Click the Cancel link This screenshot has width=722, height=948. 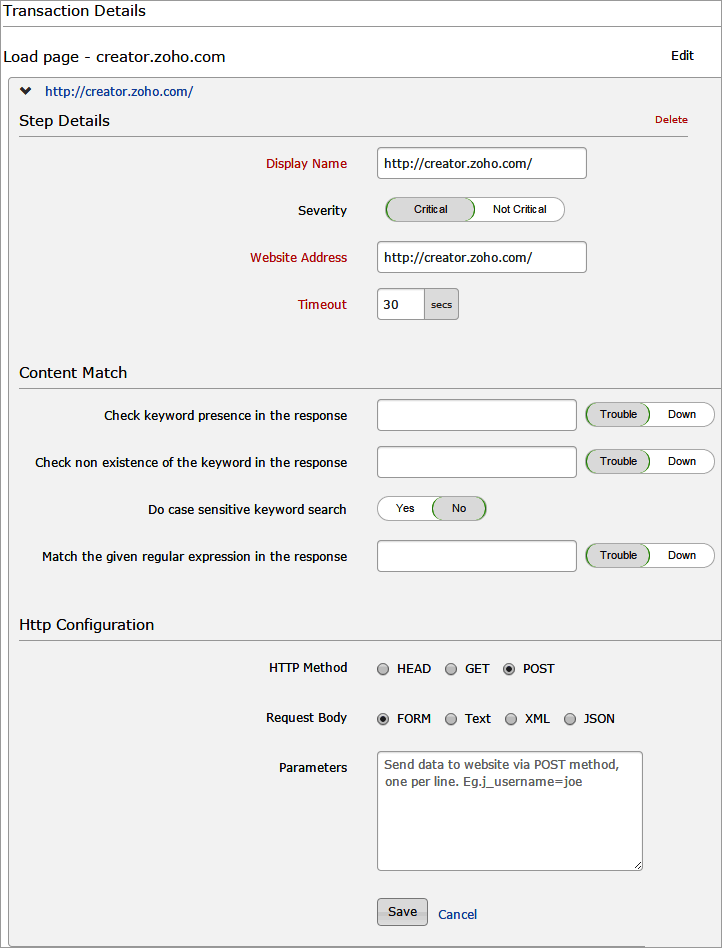point(457,914)
